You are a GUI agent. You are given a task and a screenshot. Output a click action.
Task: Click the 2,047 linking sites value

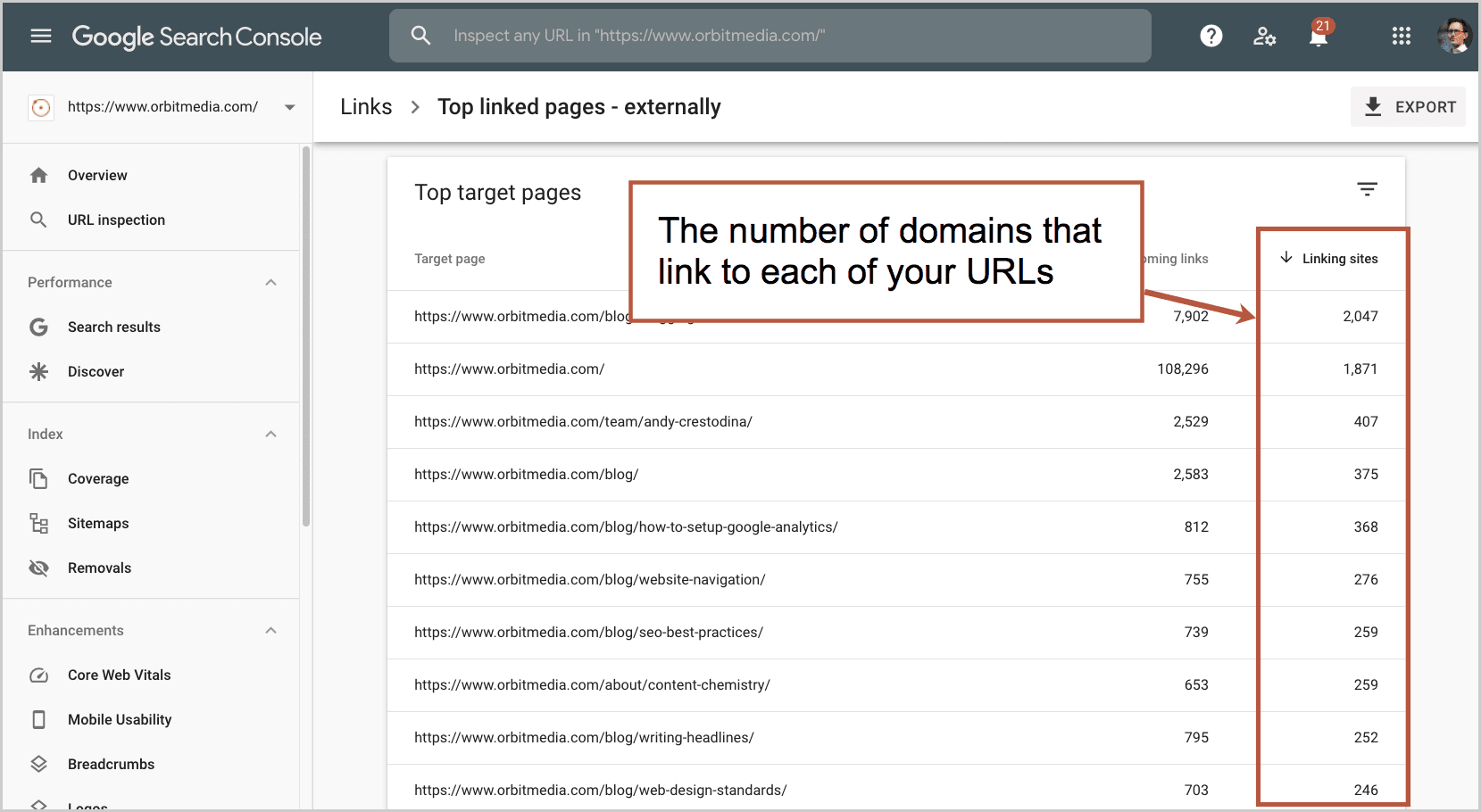[x=1360, y=317]
